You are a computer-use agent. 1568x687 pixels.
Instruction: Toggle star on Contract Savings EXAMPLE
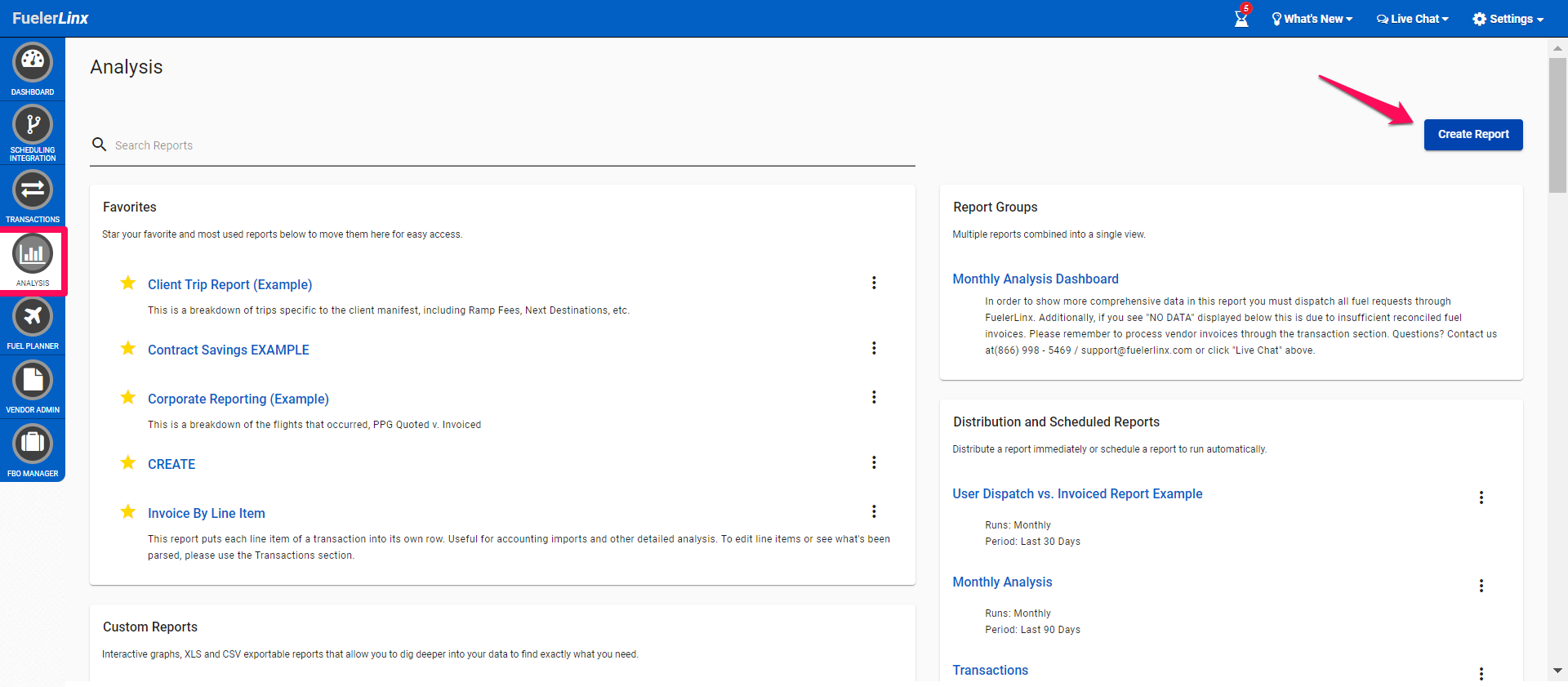click(128, 349)
